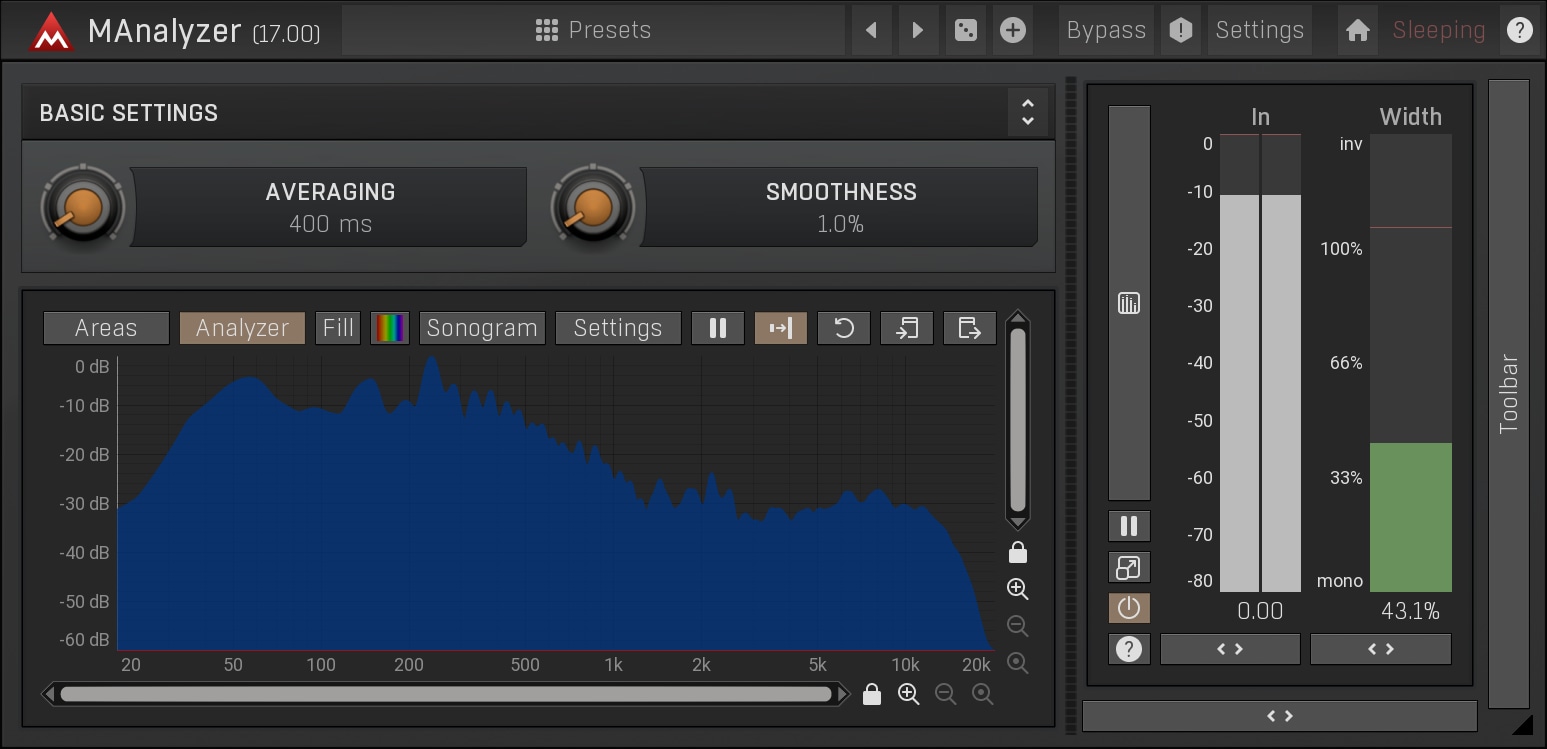Click the vertical zoom lock padlock icon
The height and width of the screenshot is (749, 1547).
[x=1018, y=552]
